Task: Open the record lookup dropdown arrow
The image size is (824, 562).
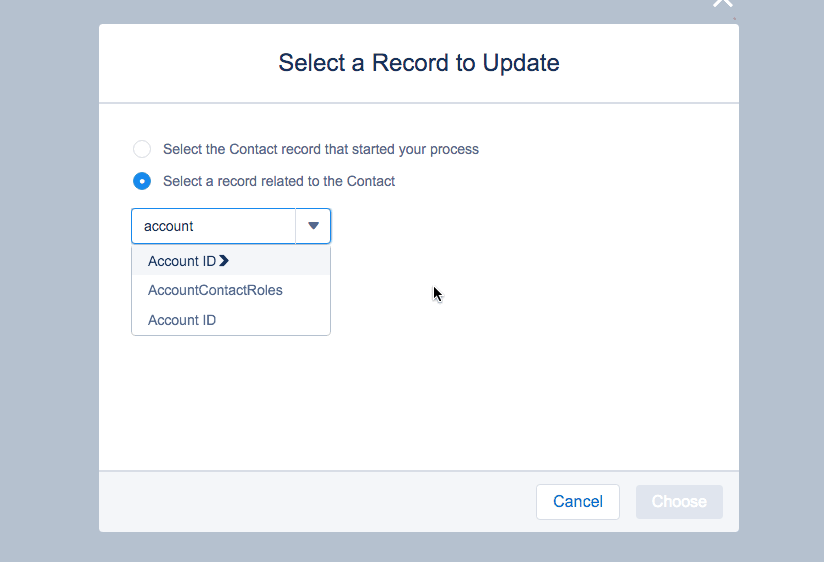Action: click(x=313, y=226)
